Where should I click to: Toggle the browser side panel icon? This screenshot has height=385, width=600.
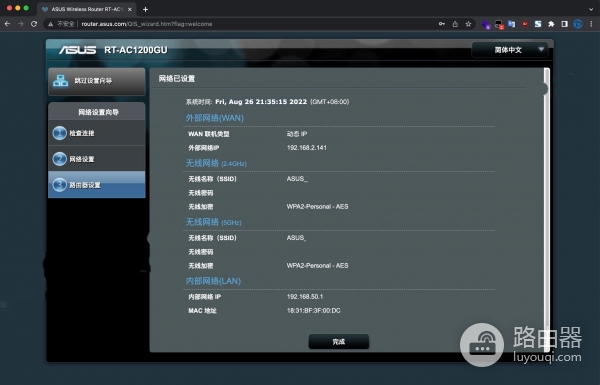pos(564,24)
